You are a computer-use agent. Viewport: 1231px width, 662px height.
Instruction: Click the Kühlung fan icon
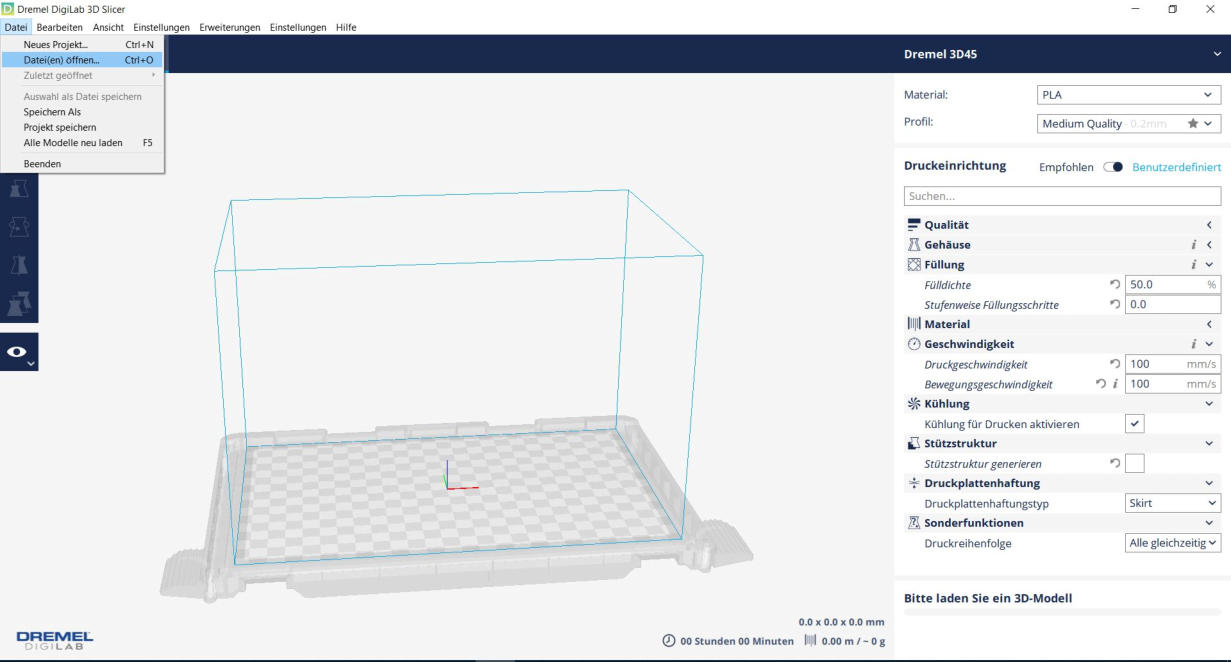tap(913, 404)
